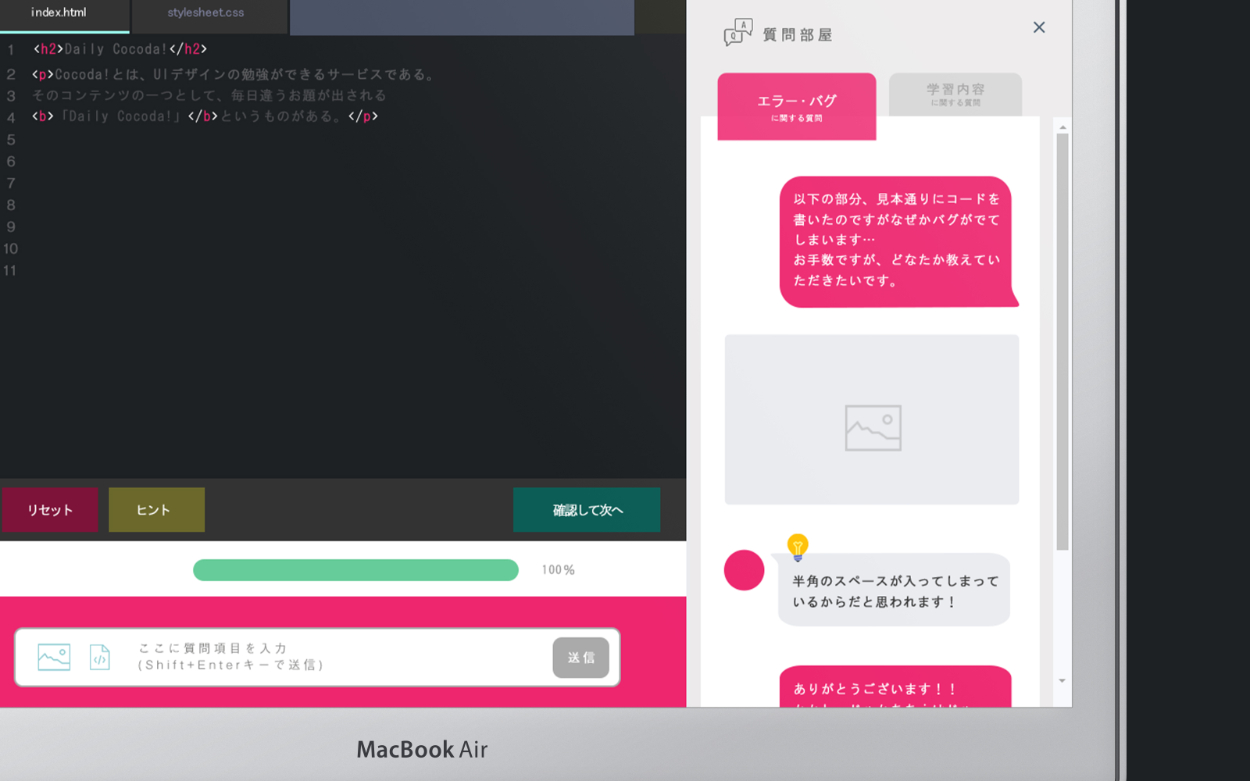Click line number 11 in the editor
1250x781 pixels.
[10, 271]
